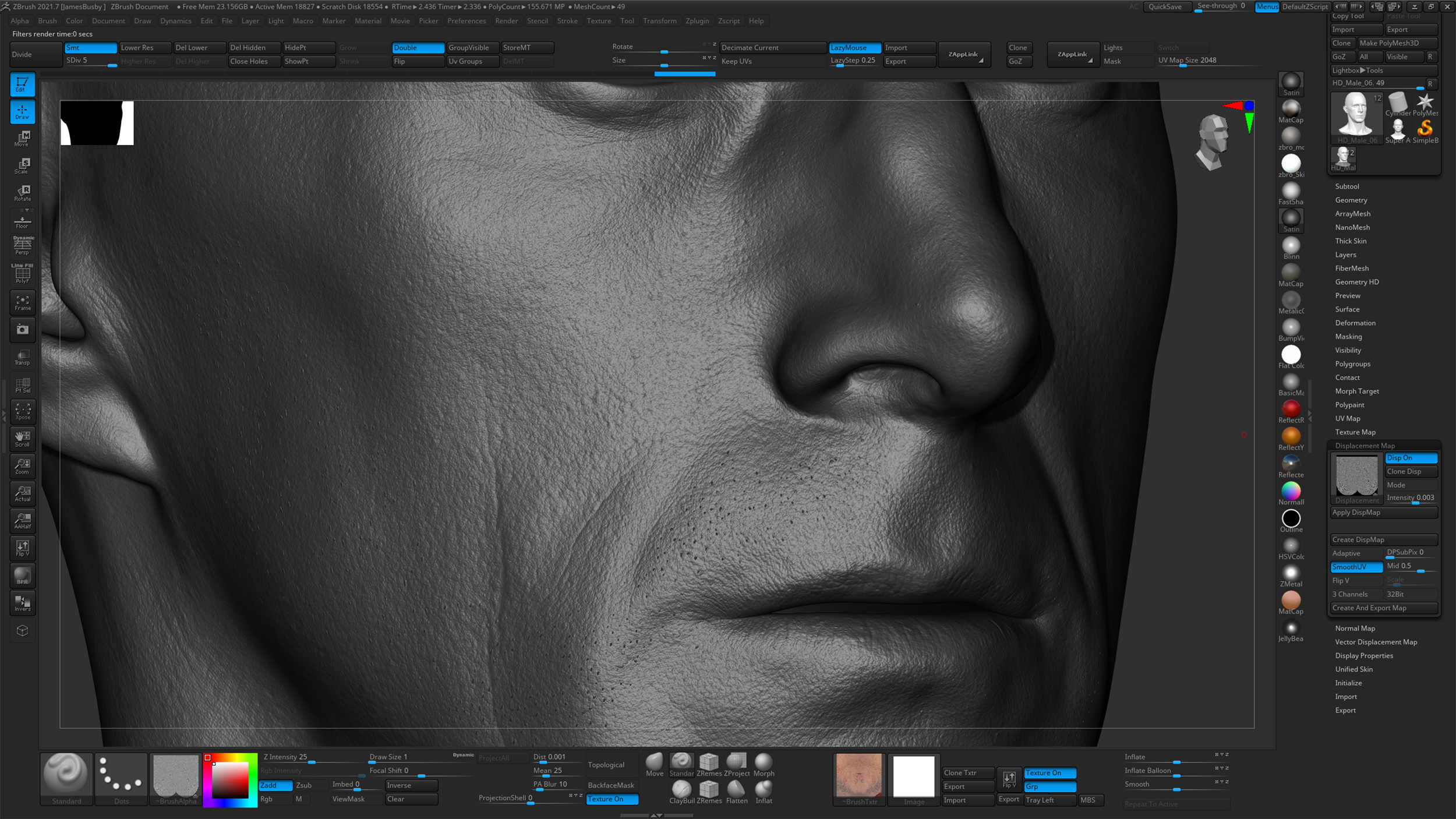Expand the Normal Map section
The height and width of the screenshot is (819, 1456).
pyautogui.click(x=1355, y=629)
